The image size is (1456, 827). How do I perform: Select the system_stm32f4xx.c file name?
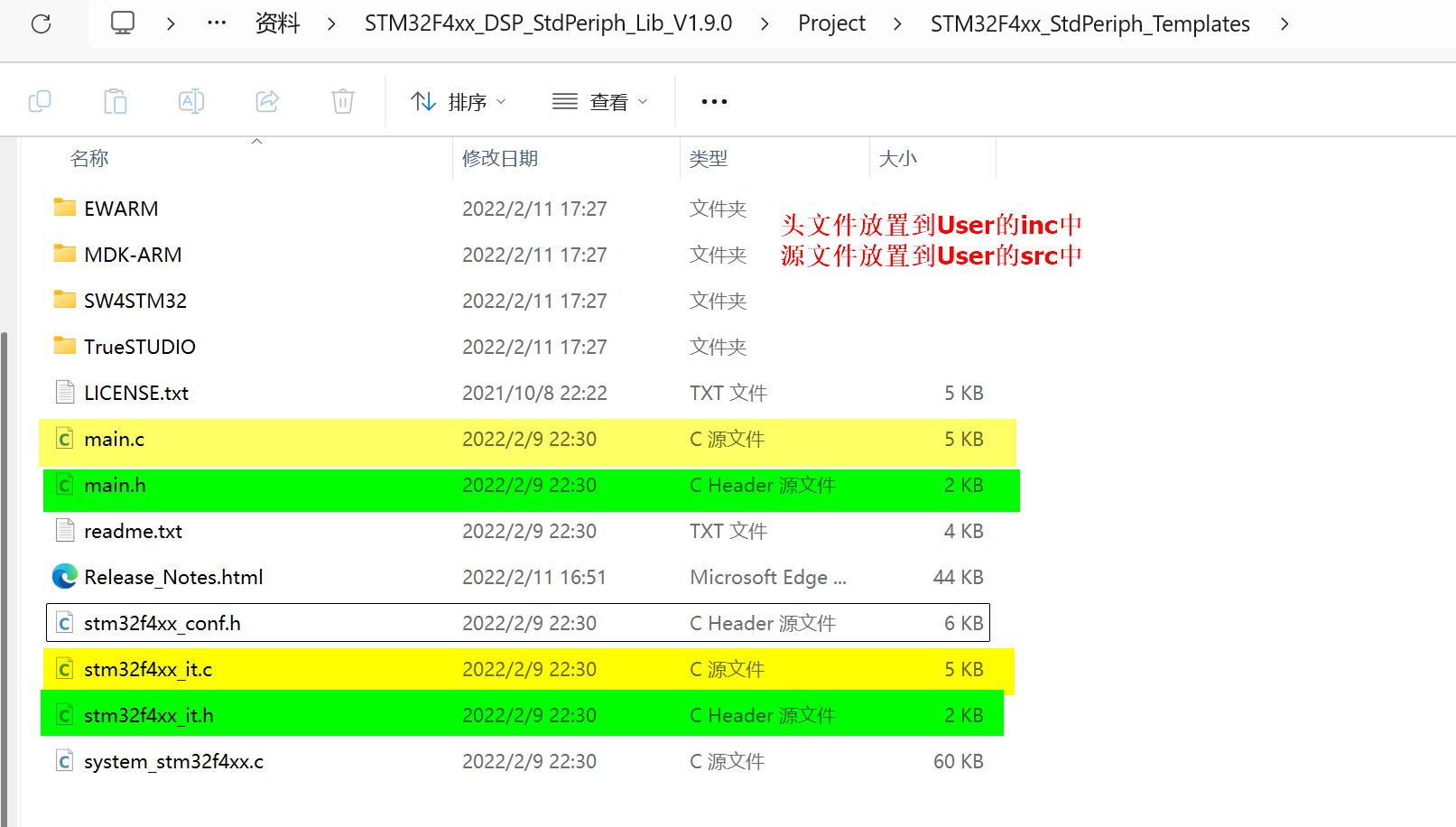click(x=173, y=761)
